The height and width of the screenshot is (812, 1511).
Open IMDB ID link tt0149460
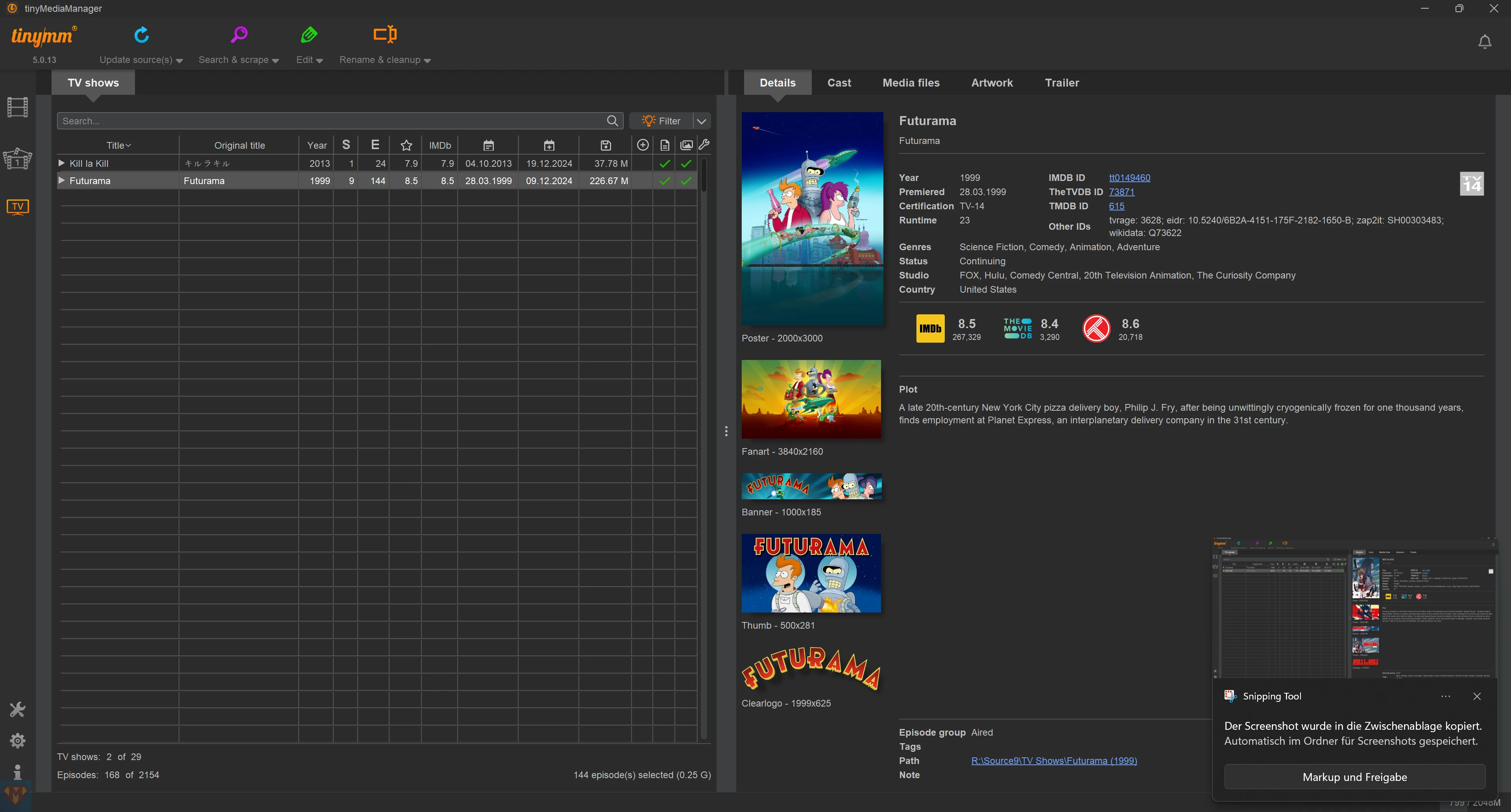pyautogui.click(x=1129, y=178)
